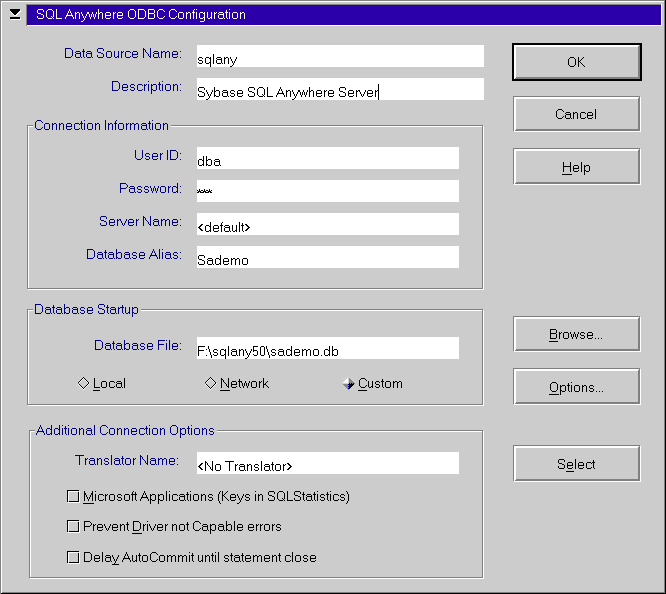The image size is (666, 594).
Task: Click the Connection Information group title
Action: coord(102,125)
